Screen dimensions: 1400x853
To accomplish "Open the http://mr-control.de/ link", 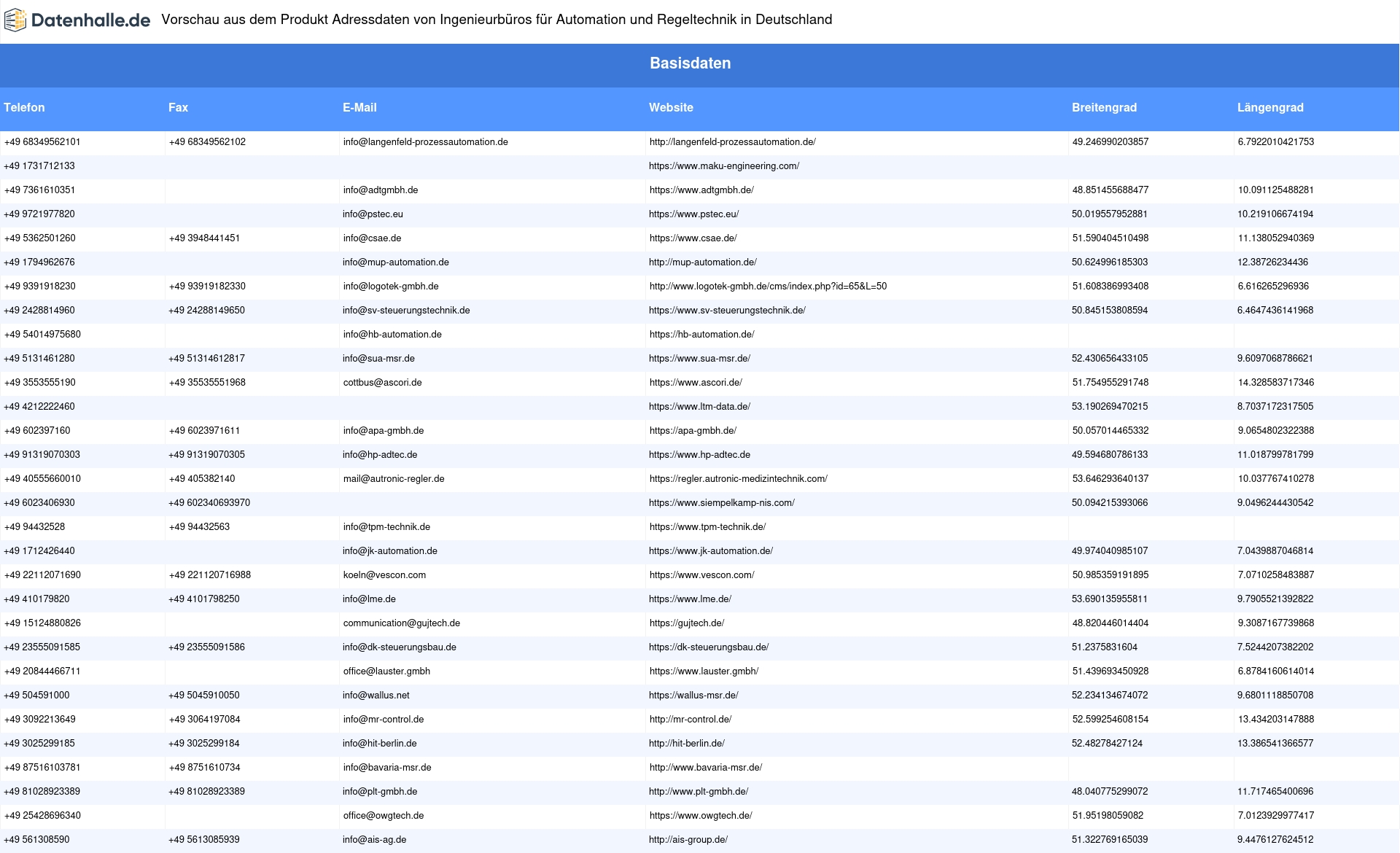I will point(691,720).
